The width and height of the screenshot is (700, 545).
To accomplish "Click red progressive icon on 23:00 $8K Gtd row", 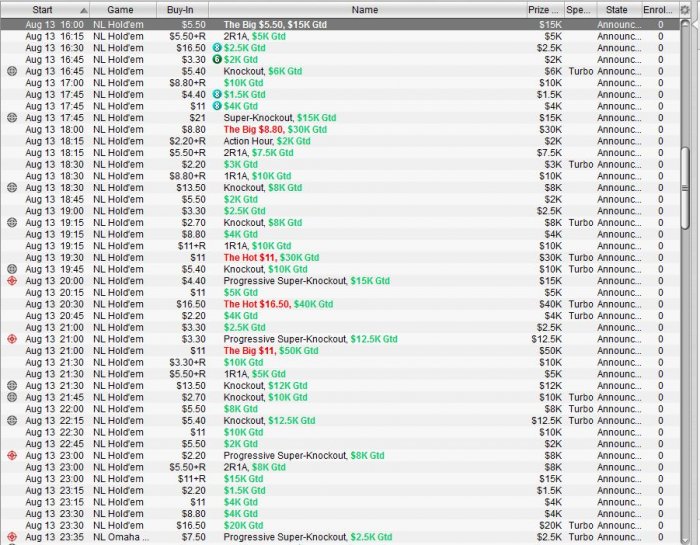I will [12, 455].
